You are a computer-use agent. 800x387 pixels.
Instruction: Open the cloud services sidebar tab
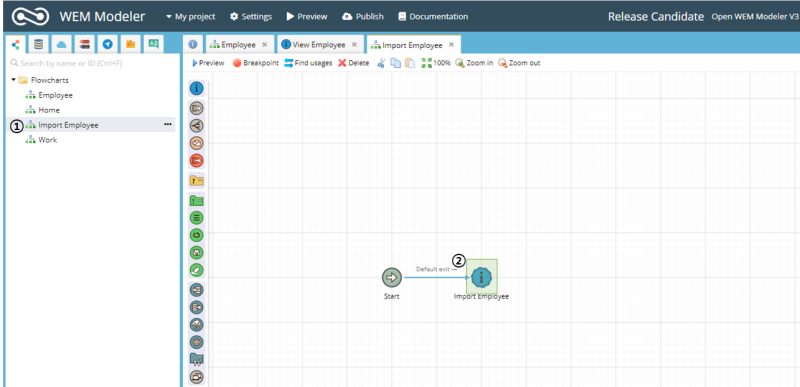[x=62, y=44]
